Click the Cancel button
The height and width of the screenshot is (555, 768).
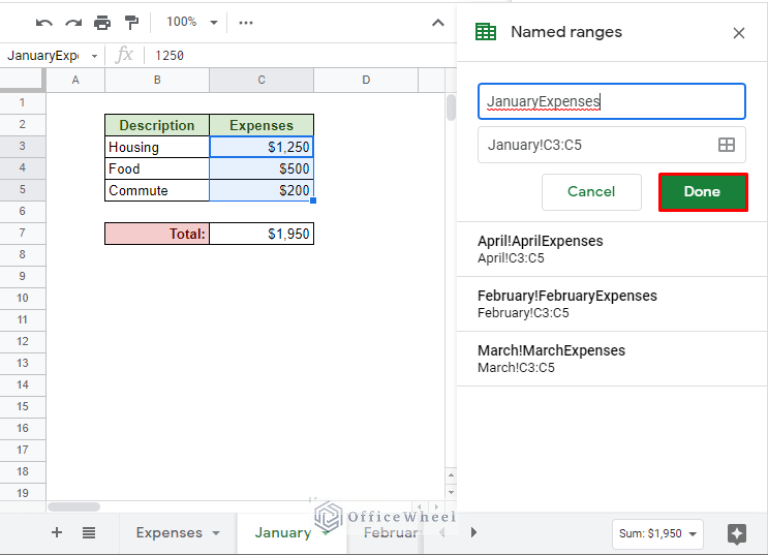coord(591,192)
